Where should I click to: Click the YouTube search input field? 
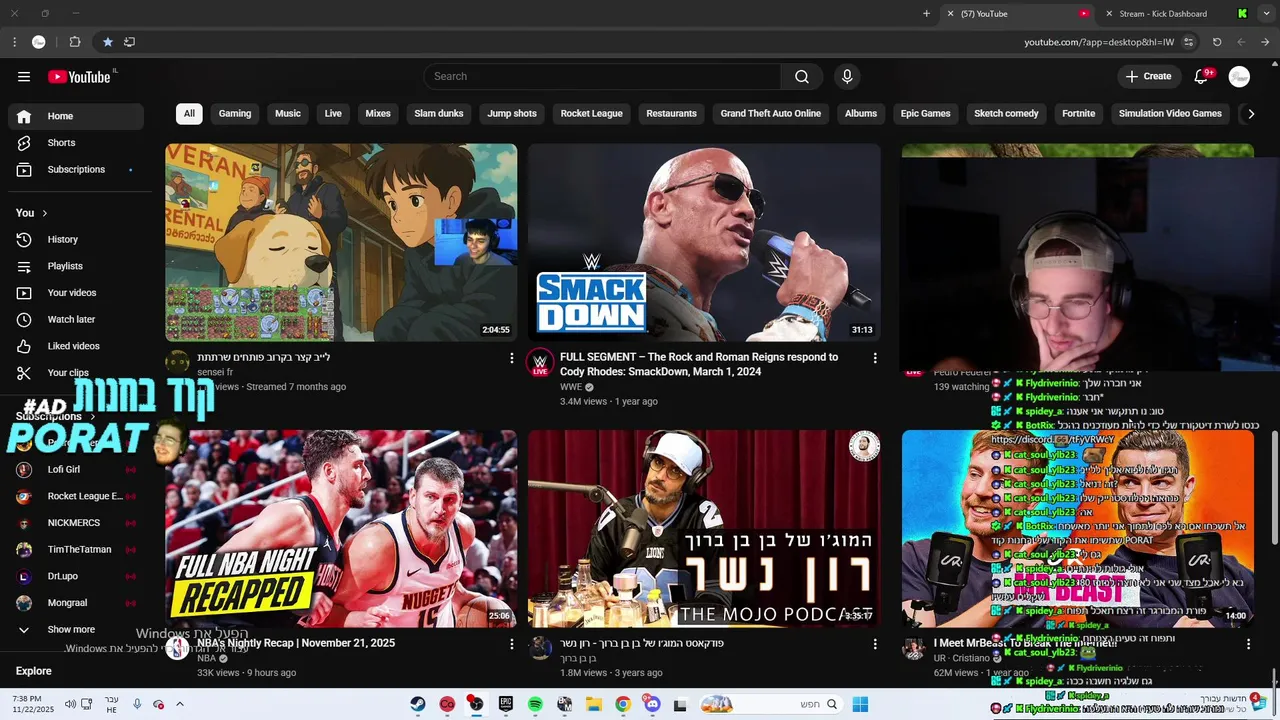coord(602,77)
